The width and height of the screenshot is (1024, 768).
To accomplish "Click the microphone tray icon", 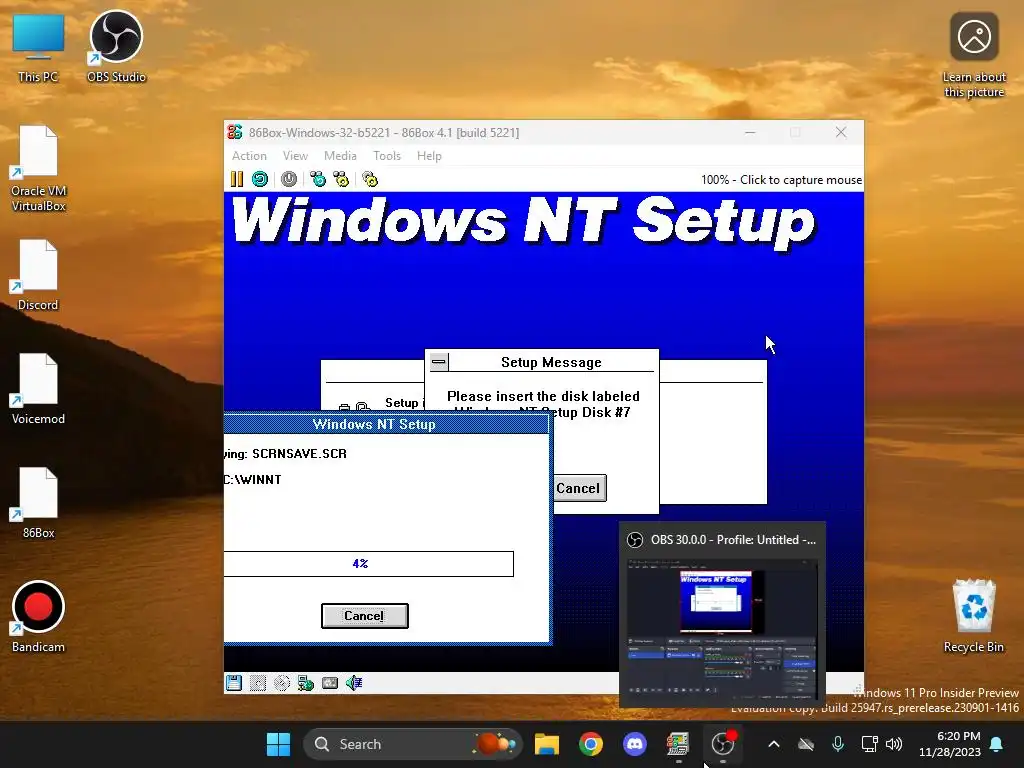I will [x=838, y=744].
